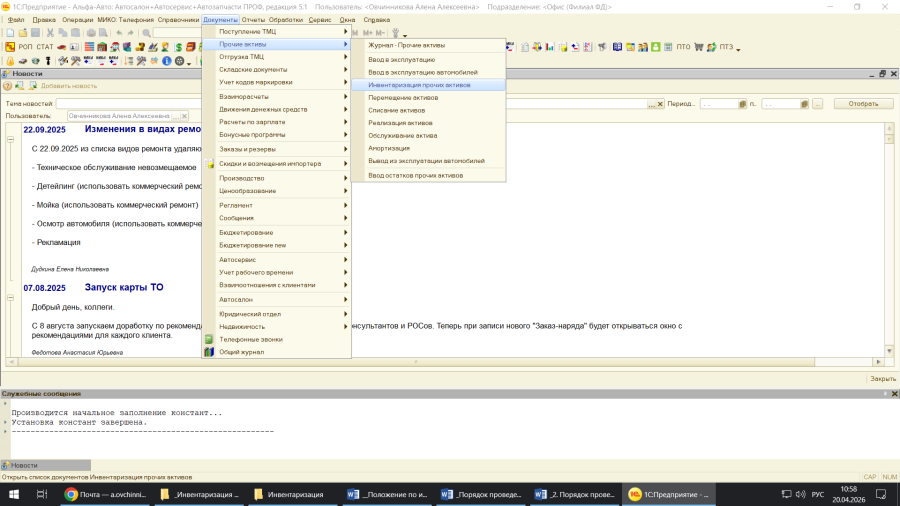Viewport: 900px width, 506px height.
Task: Click the car wheel toolbar icon
Action: pos(180,61)
